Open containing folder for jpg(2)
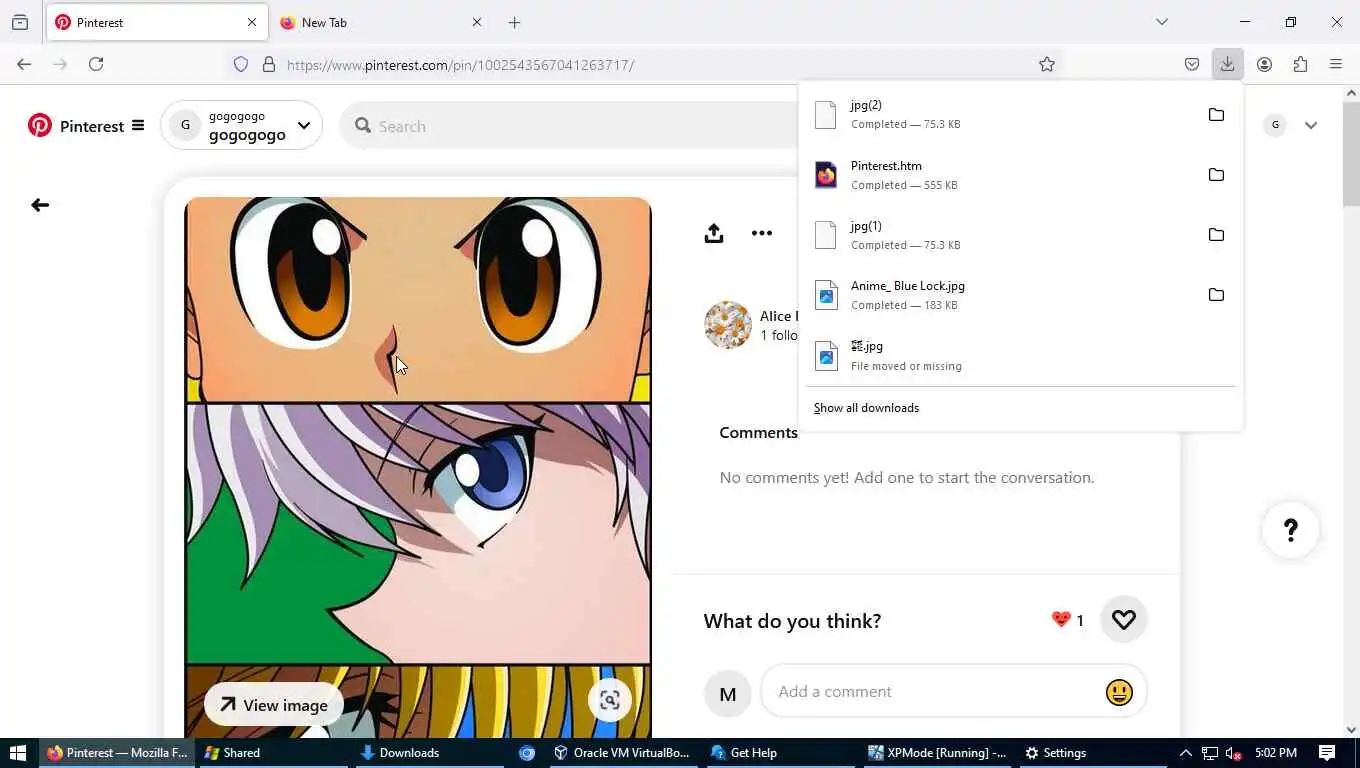1360x768 pixels. pos(1216,115)
